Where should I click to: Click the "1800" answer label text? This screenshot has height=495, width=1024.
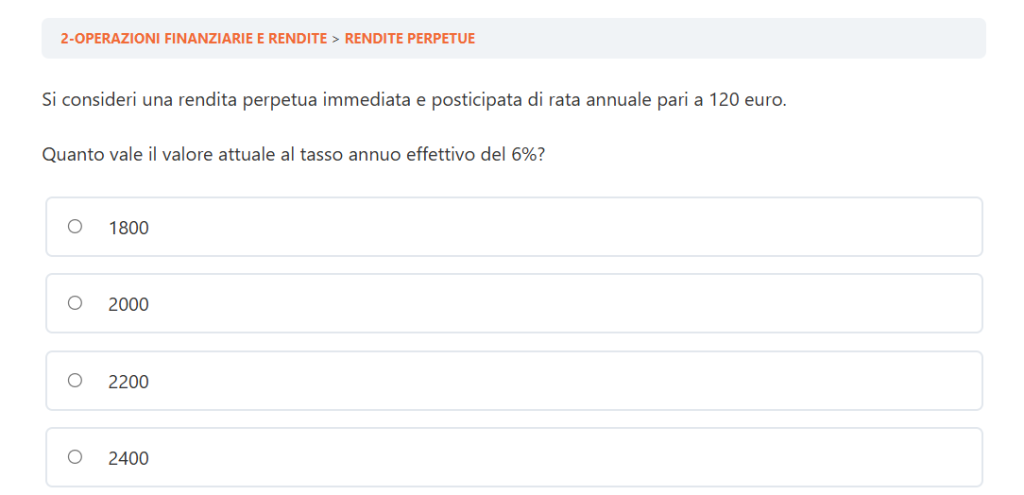coord(128,228)
